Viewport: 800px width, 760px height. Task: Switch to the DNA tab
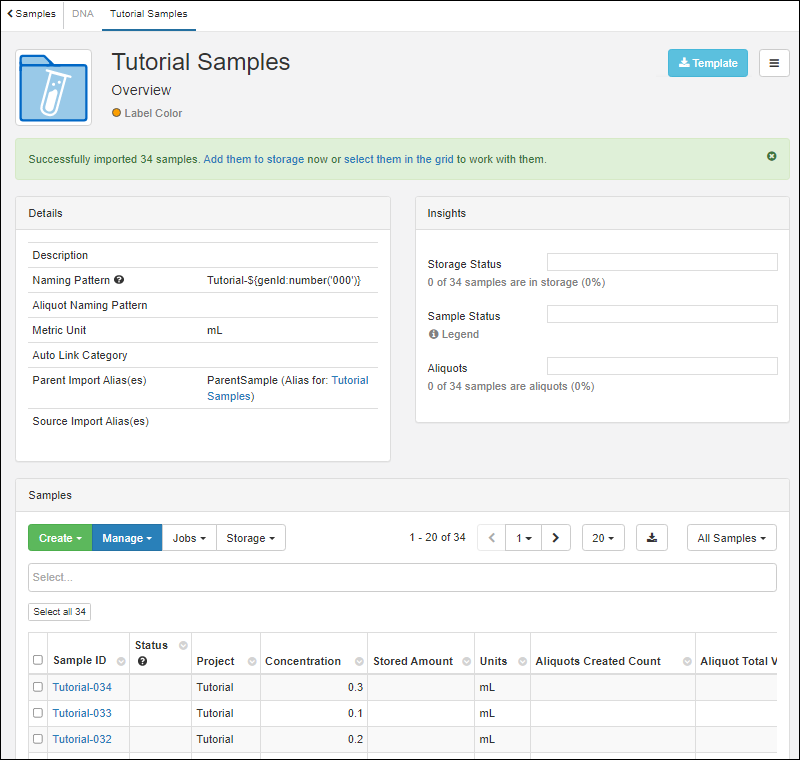pyautogui.click(x=82, y=14)
